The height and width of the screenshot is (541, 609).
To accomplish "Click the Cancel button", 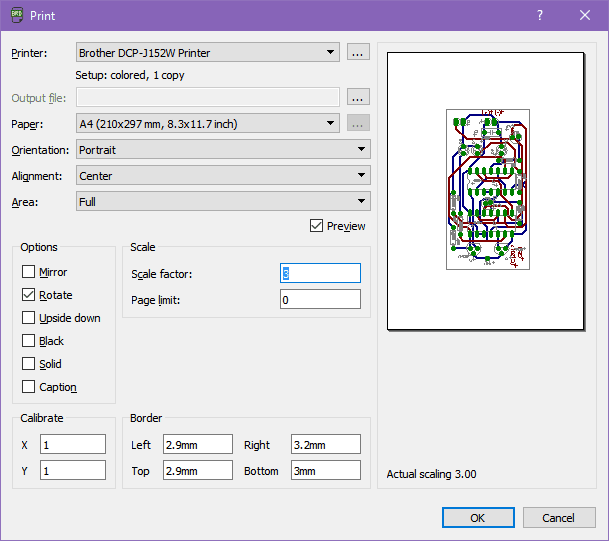I will point(559,517).
